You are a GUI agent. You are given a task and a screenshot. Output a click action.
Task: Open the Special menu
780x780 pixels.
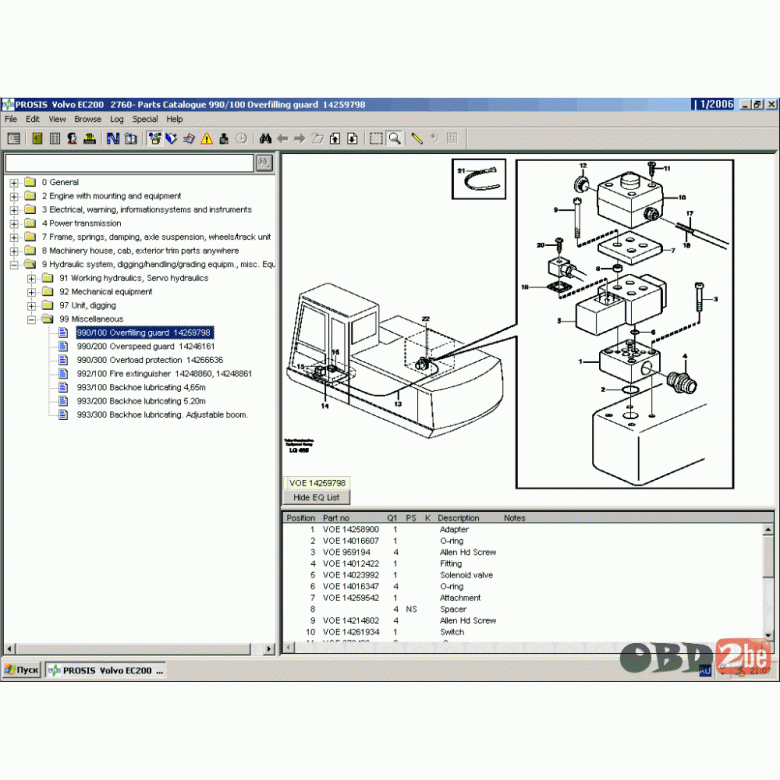click(145, 119)
